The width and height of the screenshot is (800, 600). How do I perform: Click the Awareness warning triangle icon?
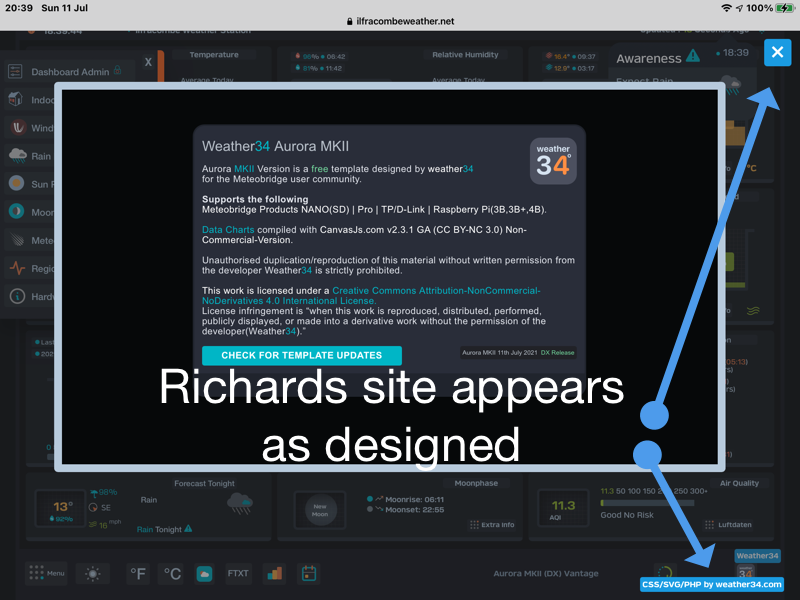pyautogui.click(x=693, y=56)
